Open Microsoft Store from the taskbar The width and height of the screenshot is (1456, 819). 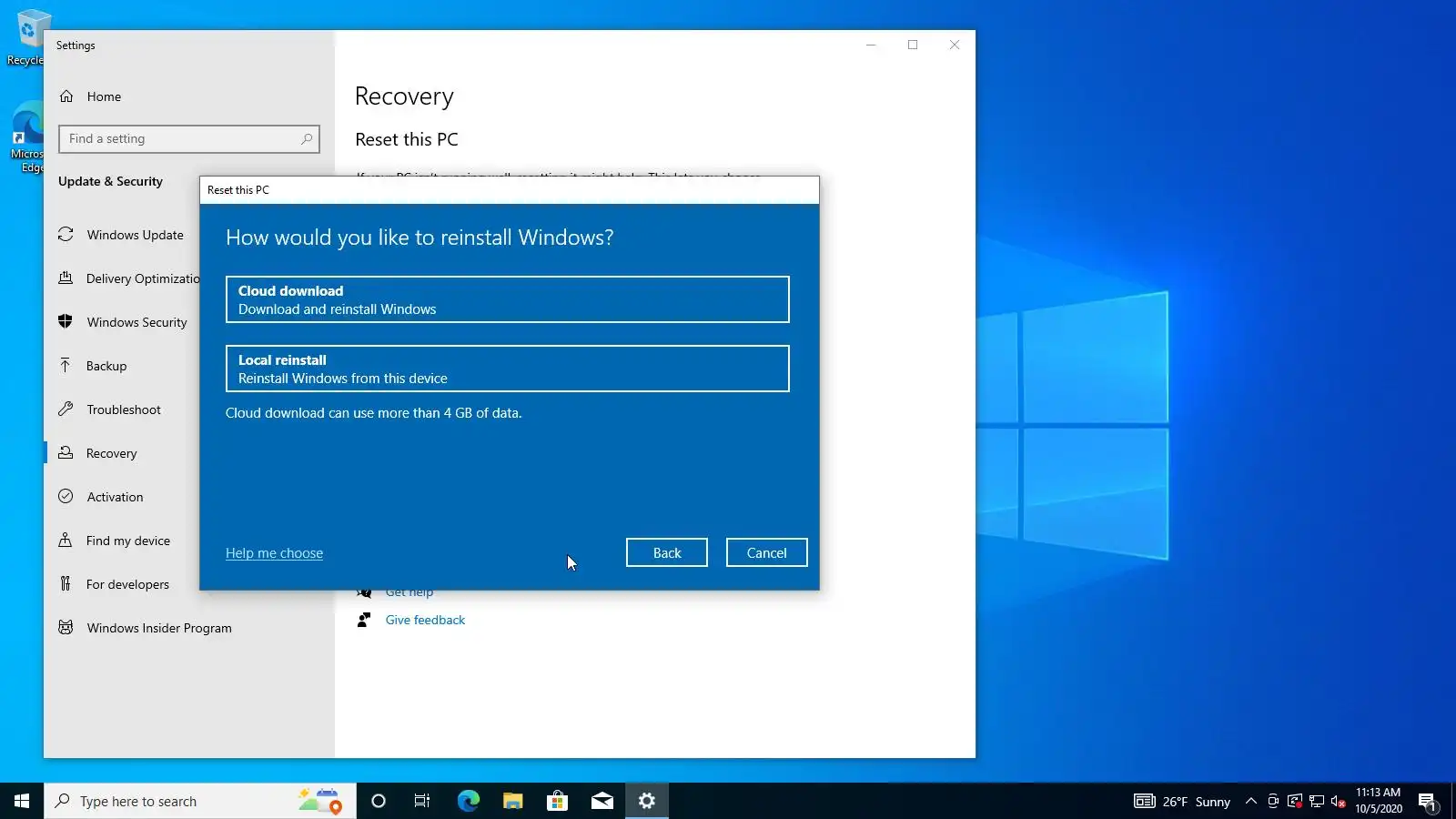[557, 801]
